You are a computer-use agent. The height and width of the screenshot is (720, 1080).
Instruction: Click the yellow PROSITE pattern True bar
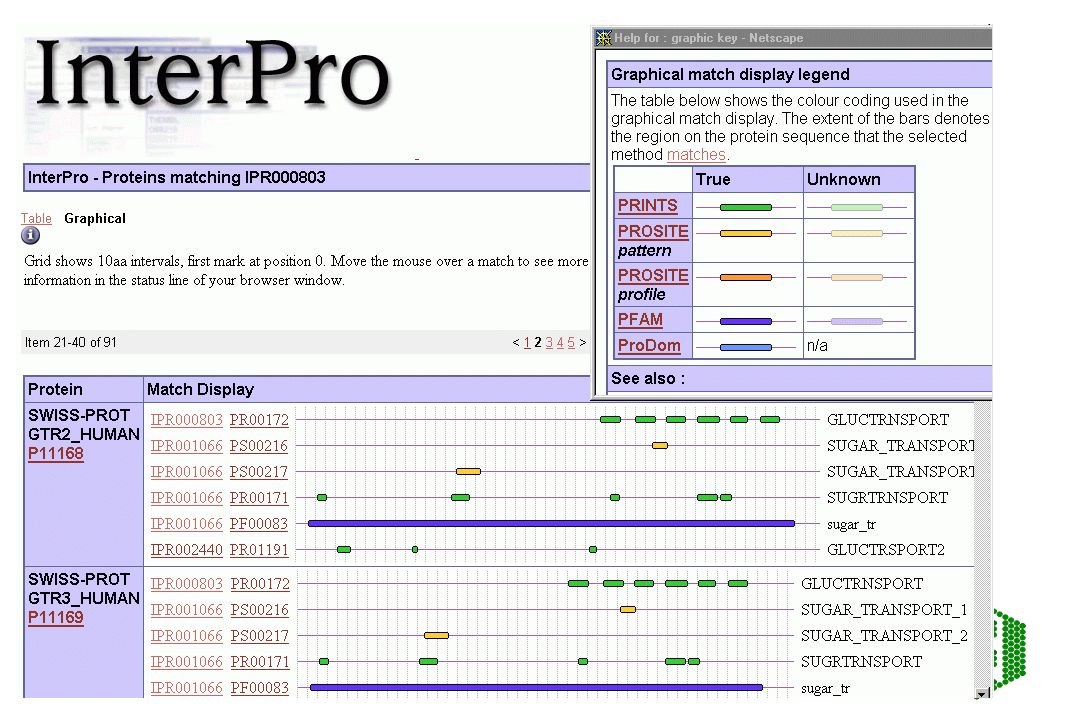[746, 234]
